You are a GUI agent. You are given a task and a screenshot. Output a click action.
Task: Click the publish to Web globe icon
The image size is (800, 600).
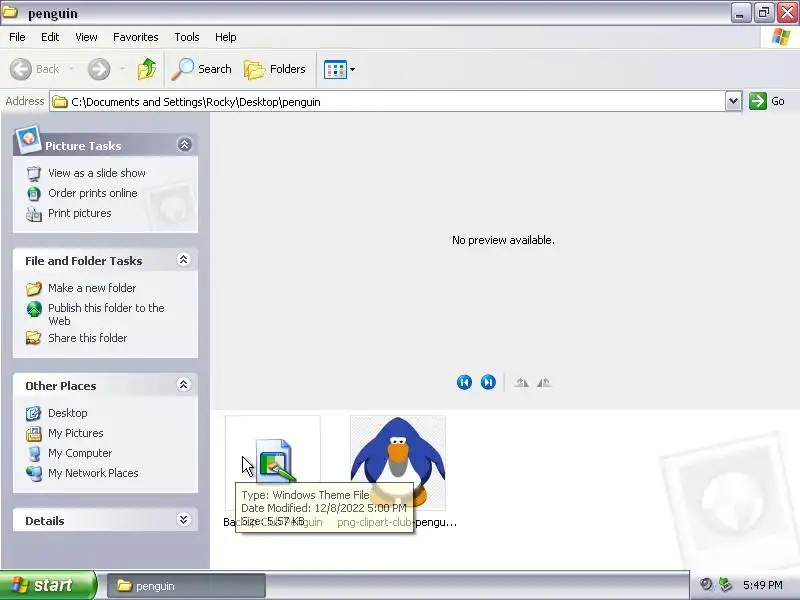tap(34, 309)
